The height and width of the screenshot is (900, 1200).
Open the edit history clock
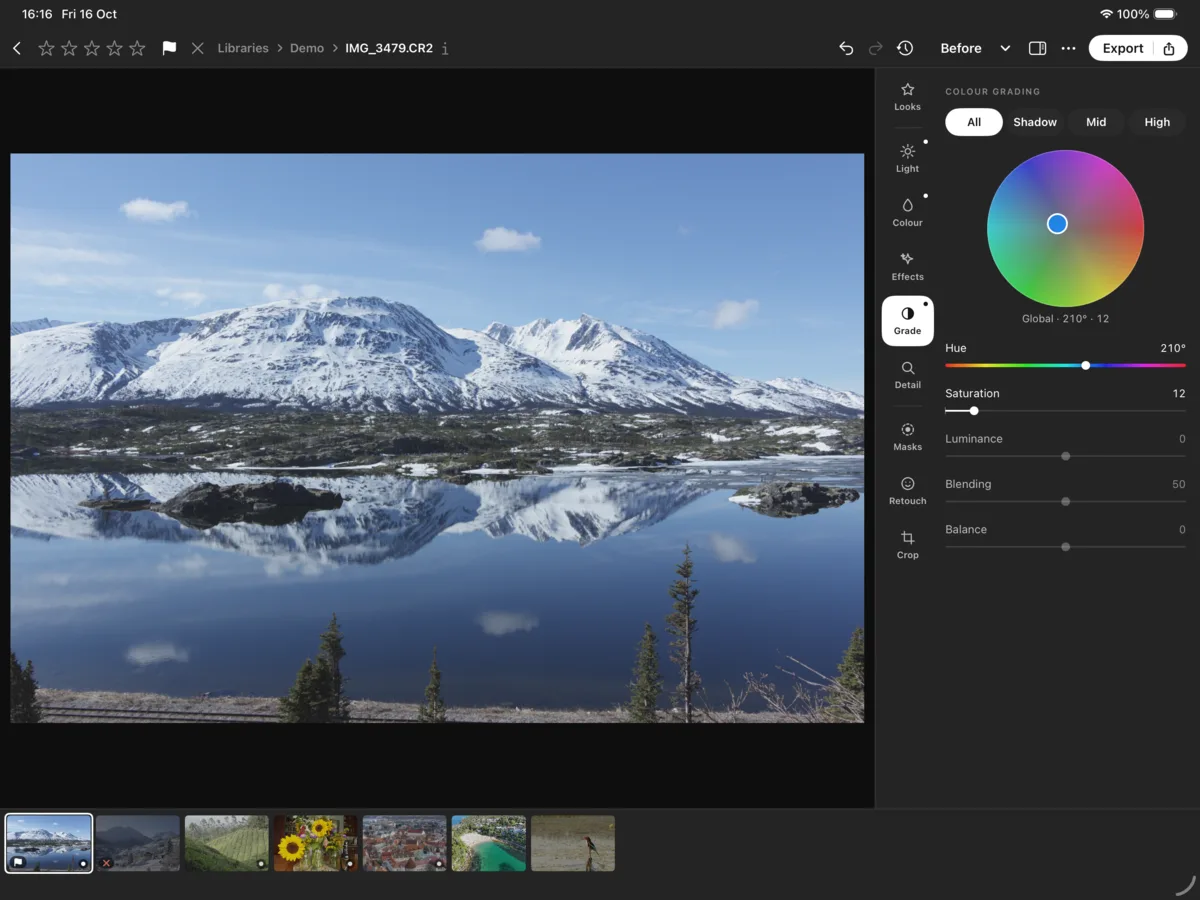[x=905, y=48]
